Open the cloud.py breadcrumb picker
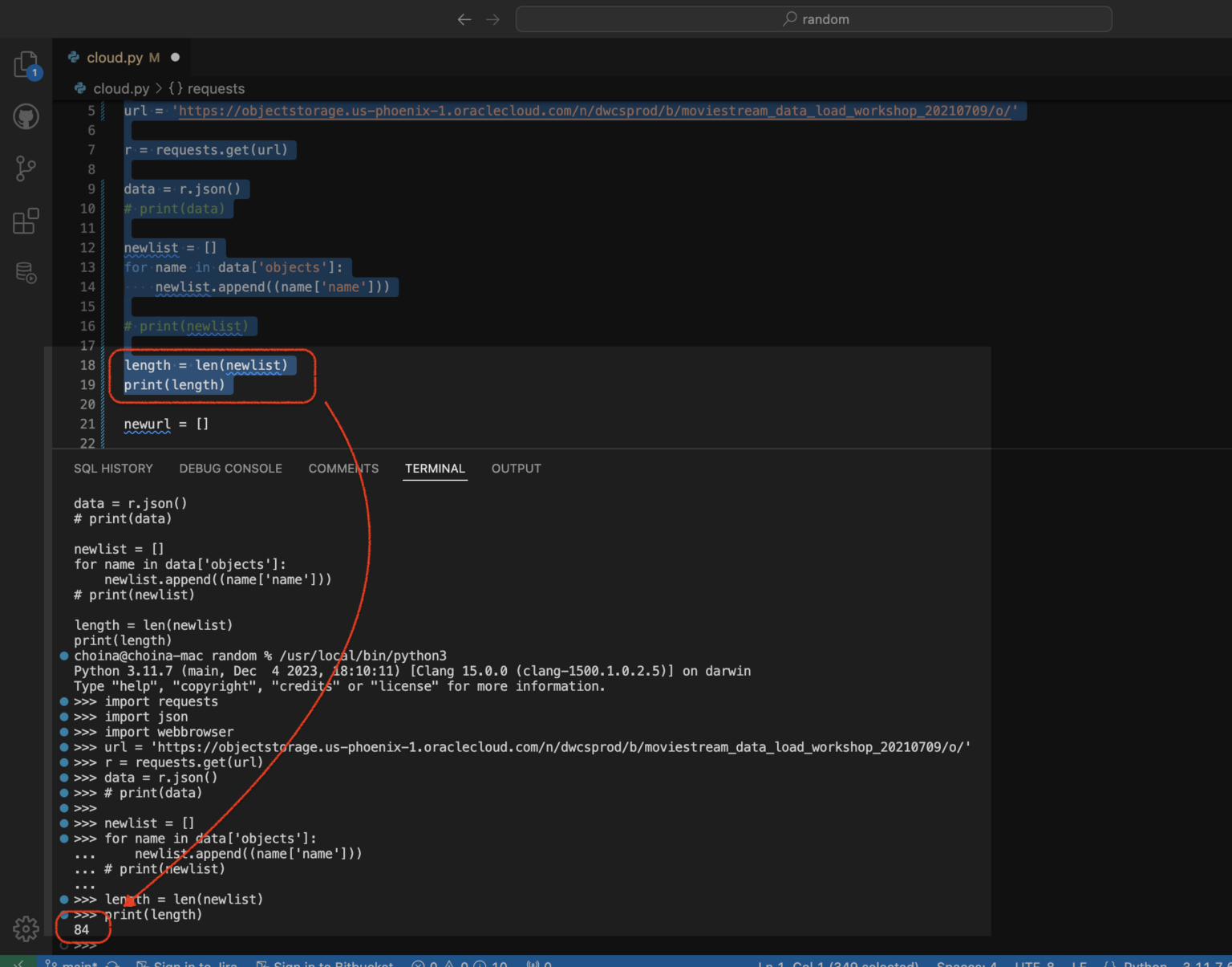The image size is (1232, 967). click(x=121, y=88)
